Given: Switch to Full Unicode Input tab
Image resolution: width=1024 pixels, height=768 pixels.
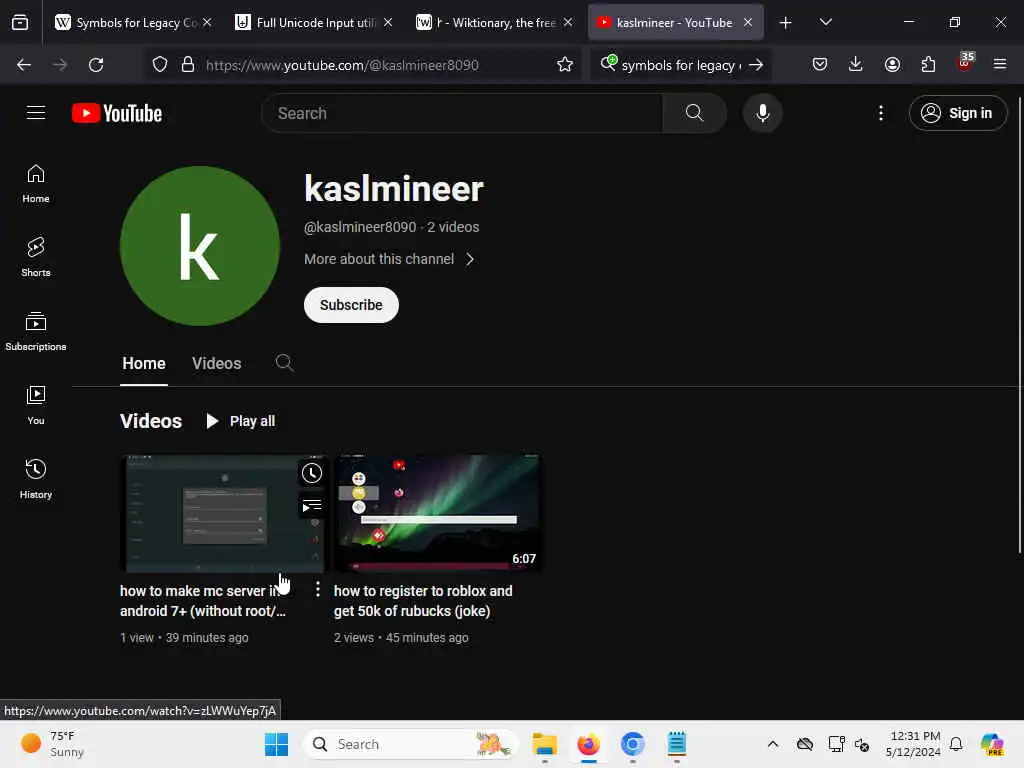Looking at the screenshot, I should point(307,23).
